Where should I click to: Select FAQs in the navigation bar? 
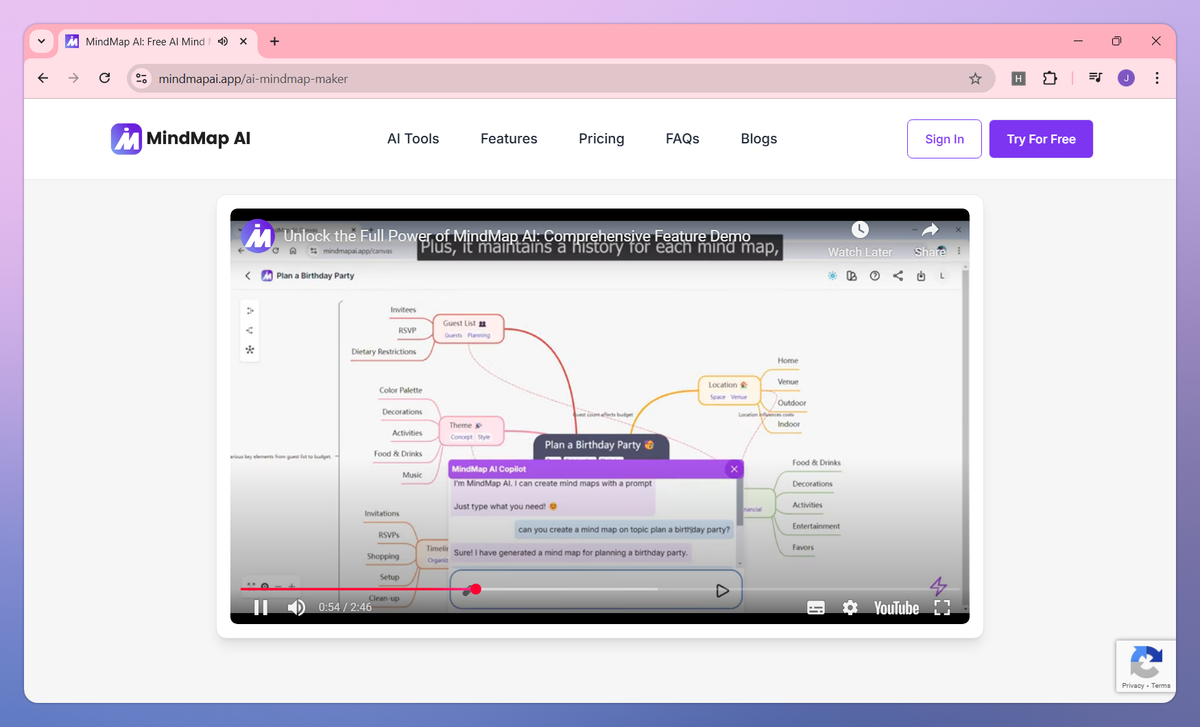pyautogui.click(x=682, y=138)
